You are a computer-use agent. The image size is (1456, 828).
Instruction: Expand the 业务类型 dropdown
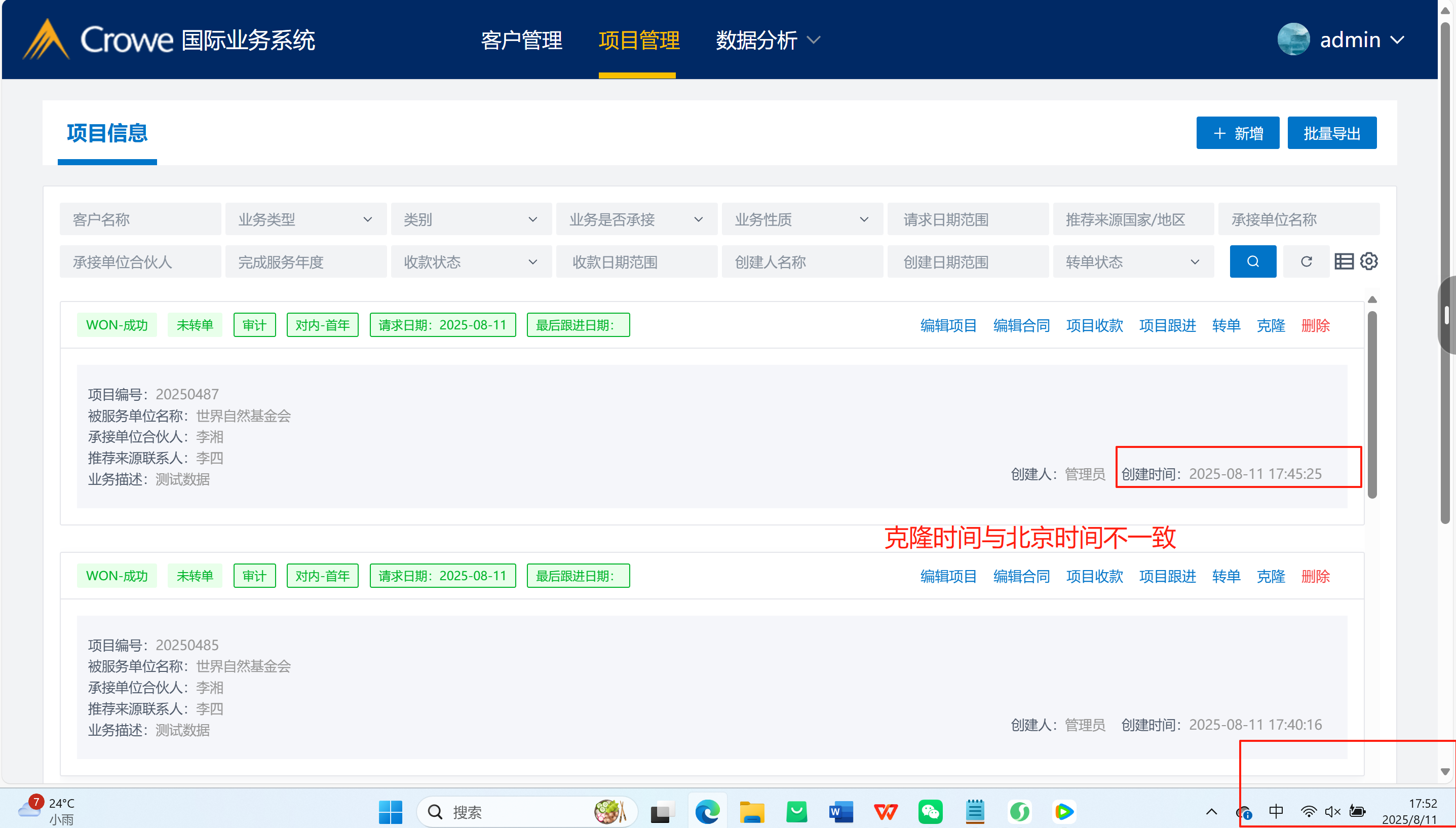click(x=305, y=219)
